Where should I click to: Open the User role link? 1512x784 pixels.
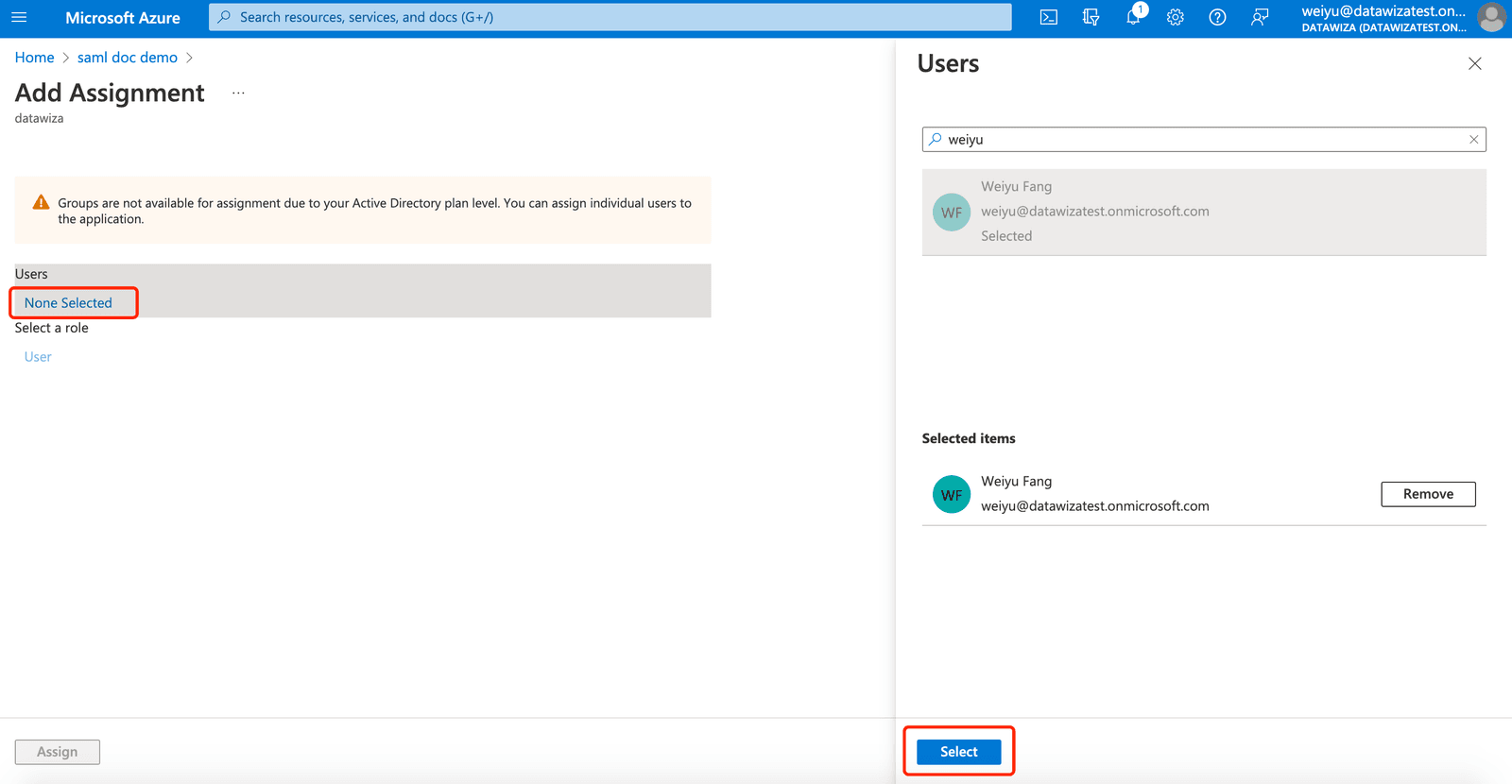click(38, 356)
